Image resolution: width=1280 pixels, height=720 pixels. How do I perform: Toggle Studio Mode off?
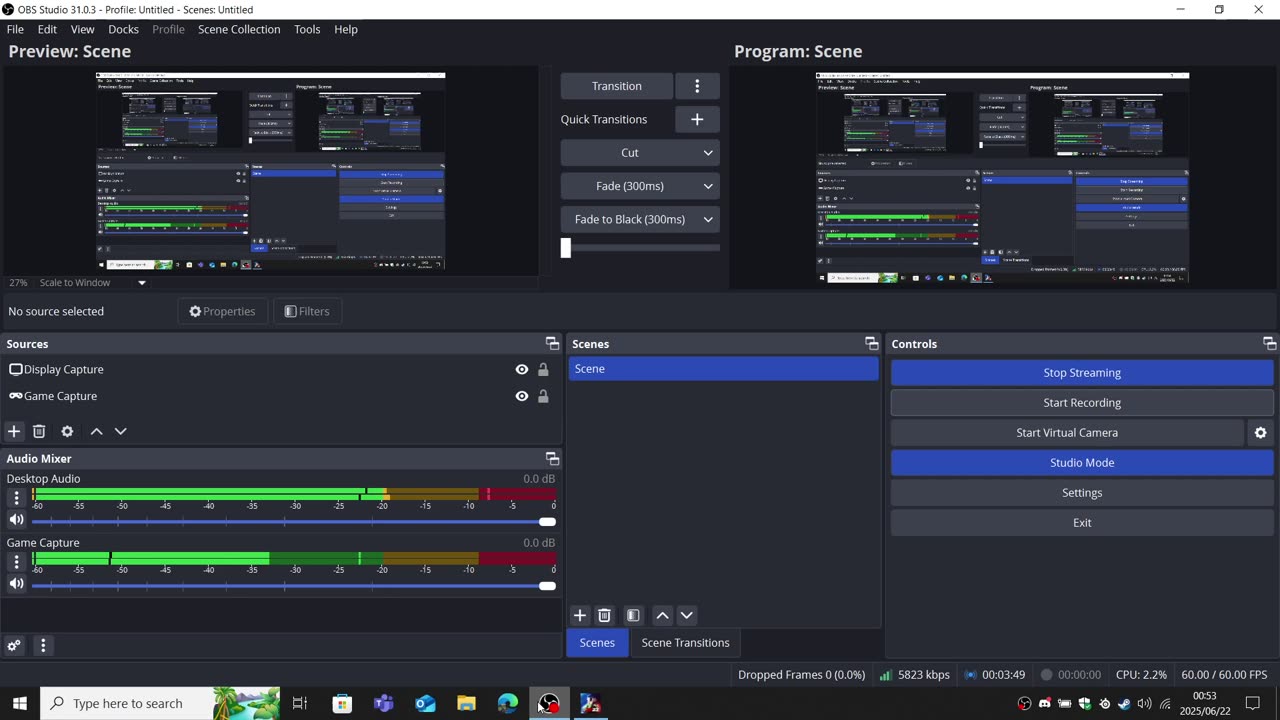pyautogui.click(x=1082, y=463)
